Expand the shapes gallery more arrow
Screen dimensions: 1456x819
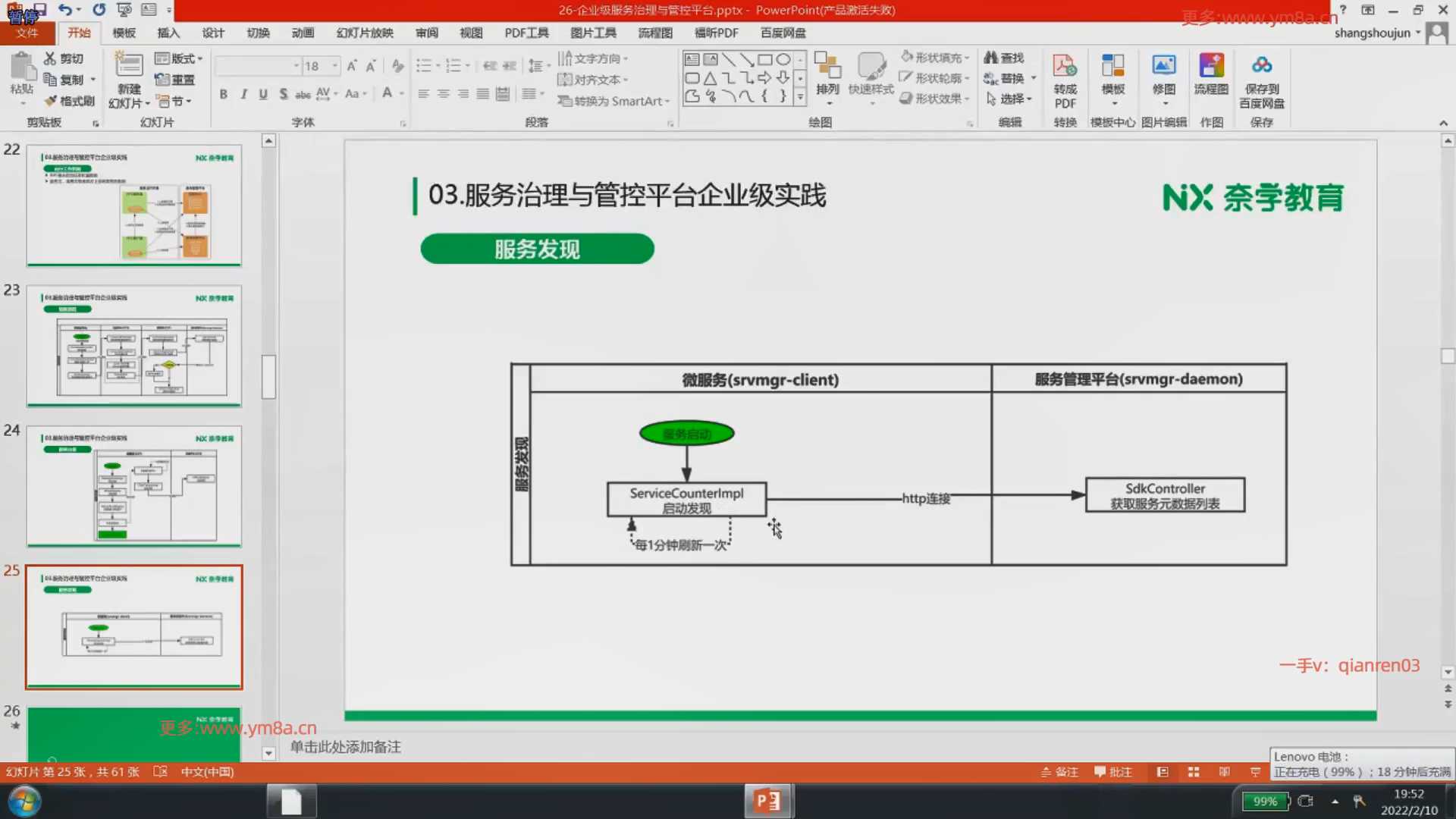[800, 97]
